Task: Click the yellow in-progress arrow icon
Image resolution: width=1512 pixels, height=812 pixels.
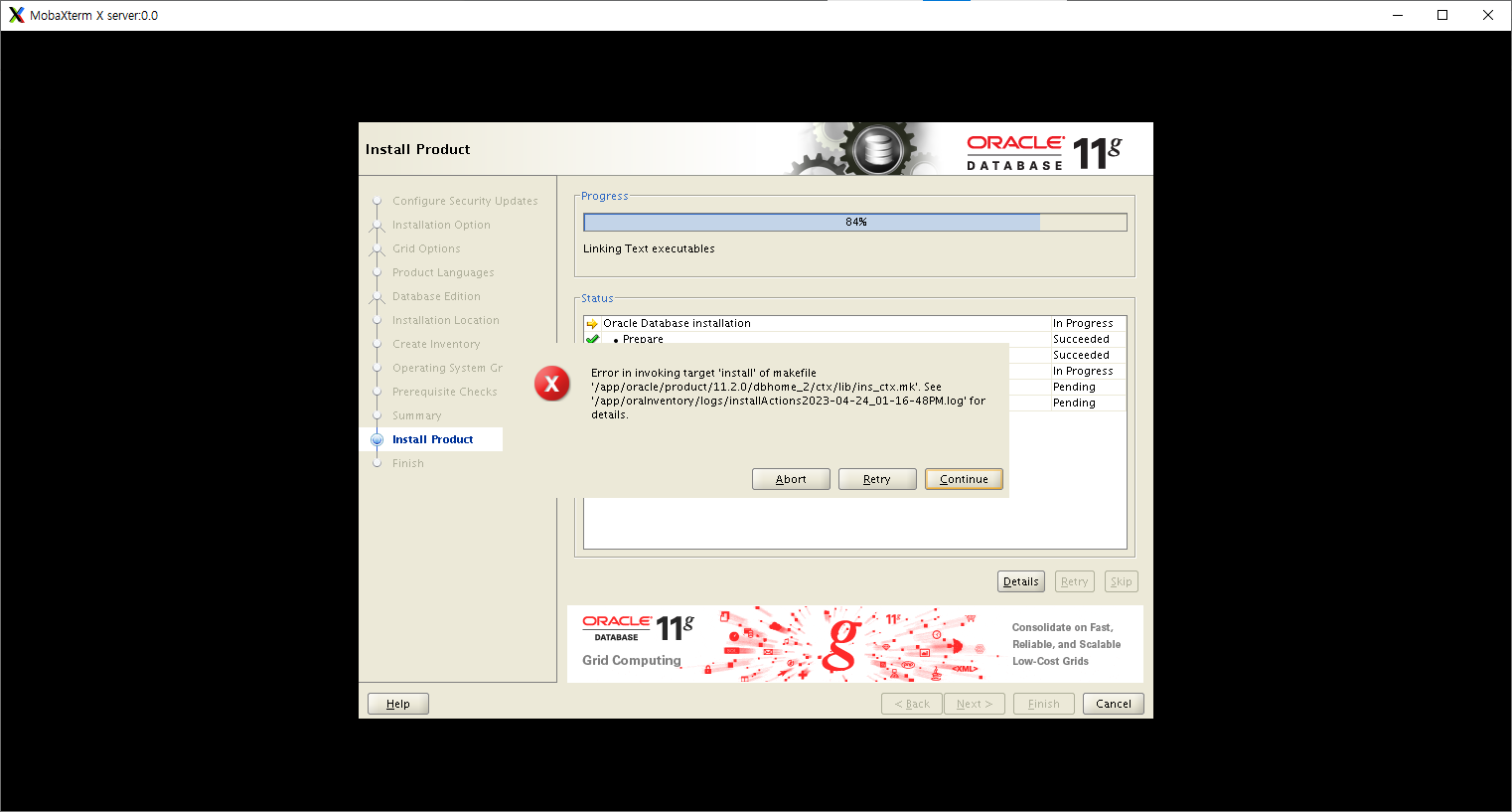Action: 592,324
